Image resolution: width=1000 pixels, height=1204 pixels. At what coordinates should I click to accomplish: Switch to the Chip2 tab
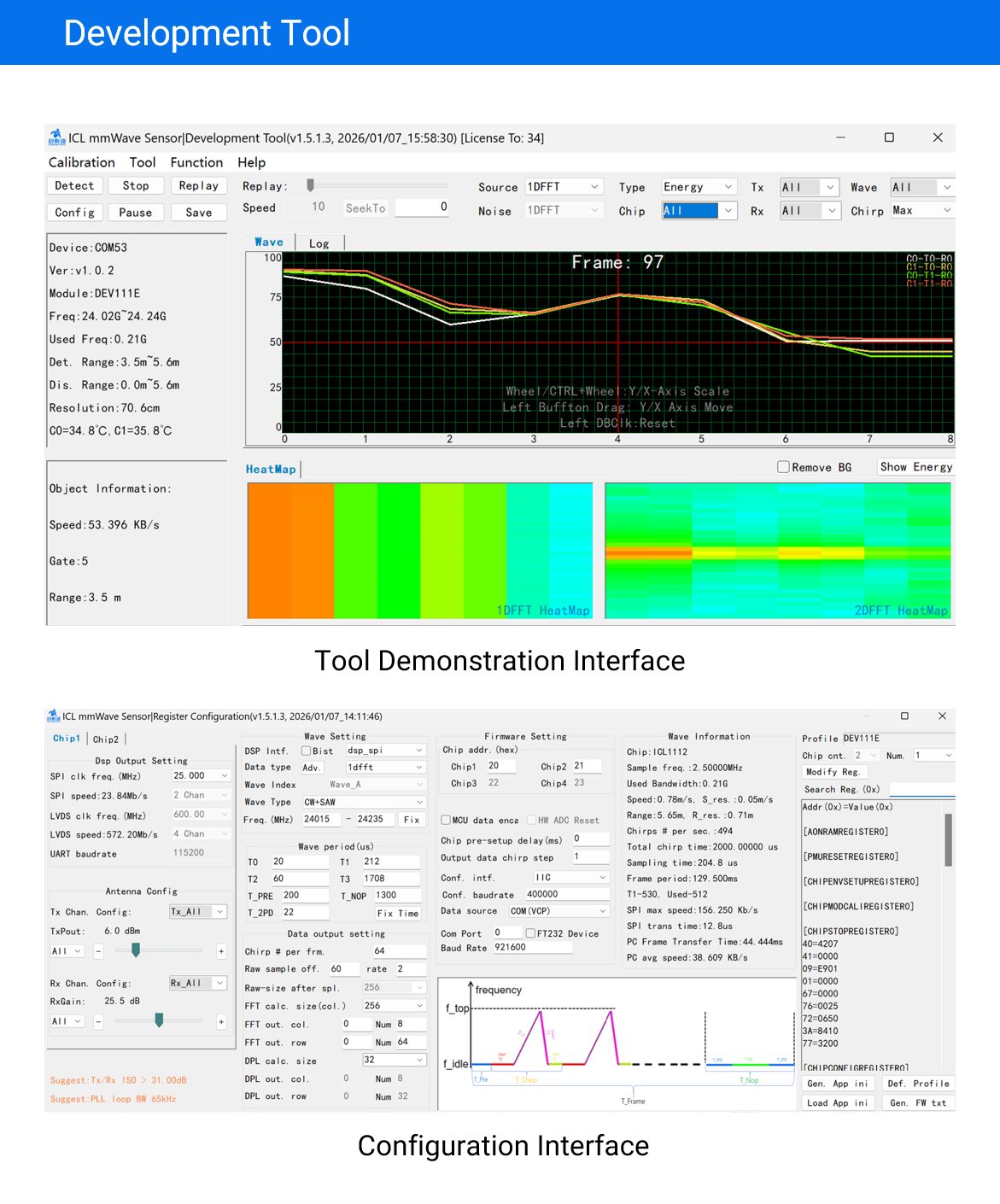106,739
